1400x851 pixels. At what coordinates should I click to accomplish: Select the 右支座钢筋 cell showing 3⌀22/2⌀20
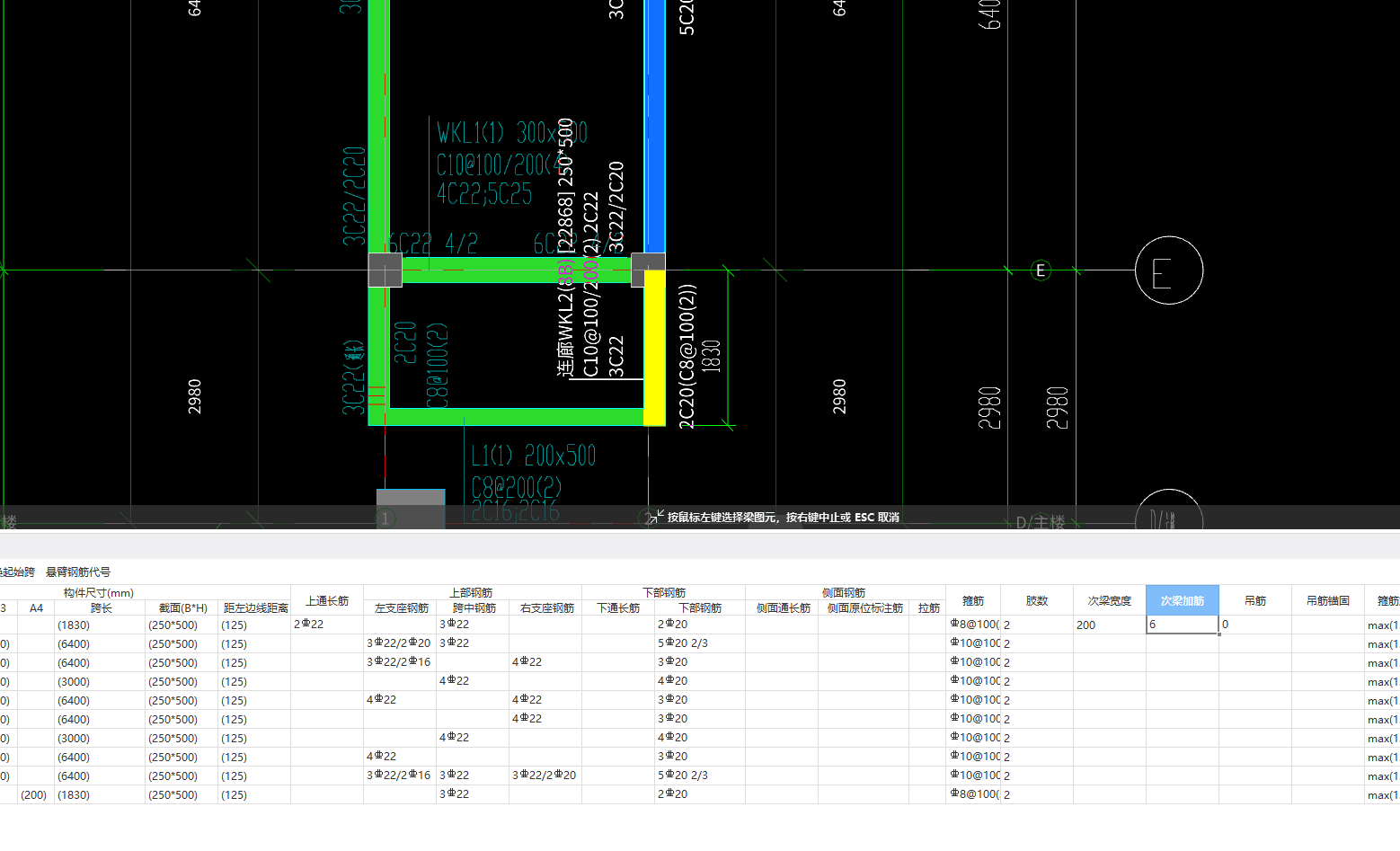click(x=546, y=776)
